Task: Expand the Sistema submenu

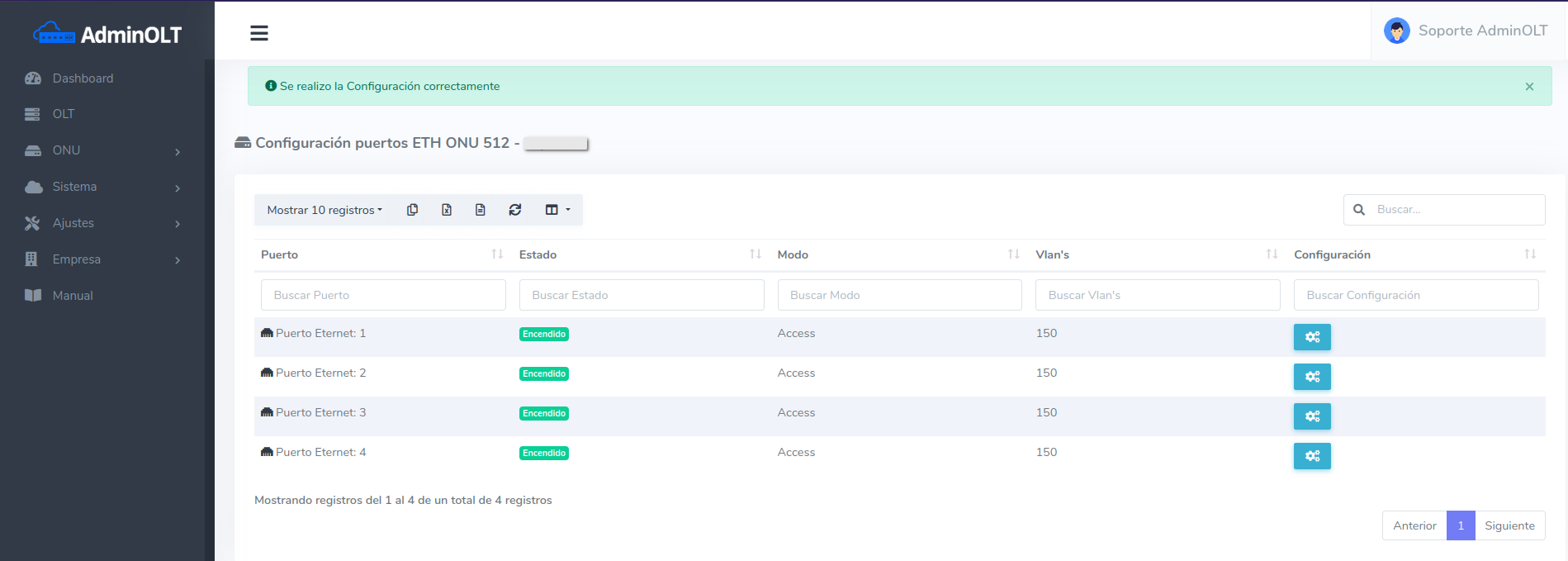Action: click(x=102, y=187)
